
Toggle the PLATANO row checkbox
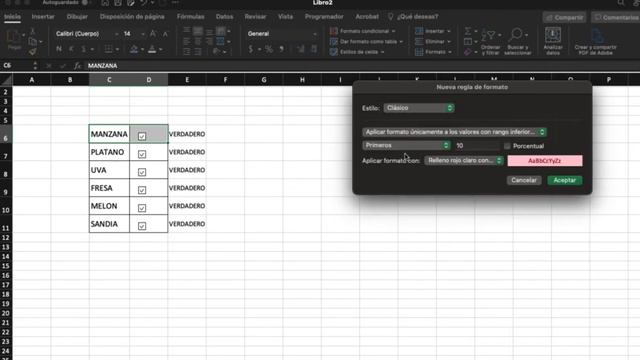point(142,154)
